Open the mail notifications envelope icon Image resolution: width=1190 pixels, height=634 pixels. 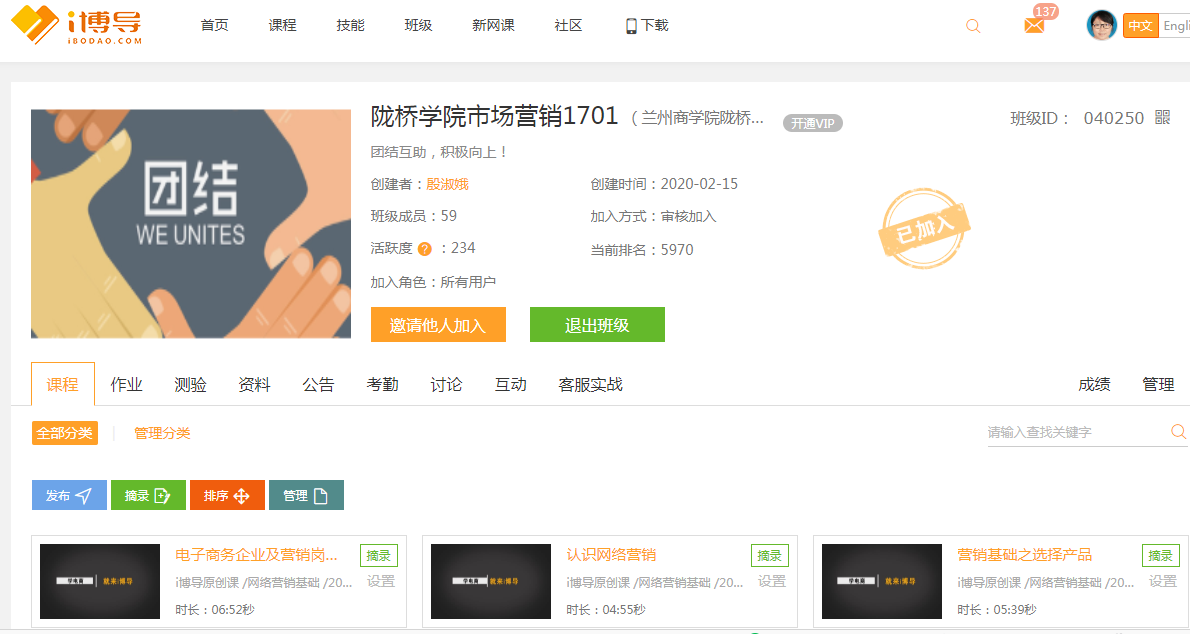1034,26
